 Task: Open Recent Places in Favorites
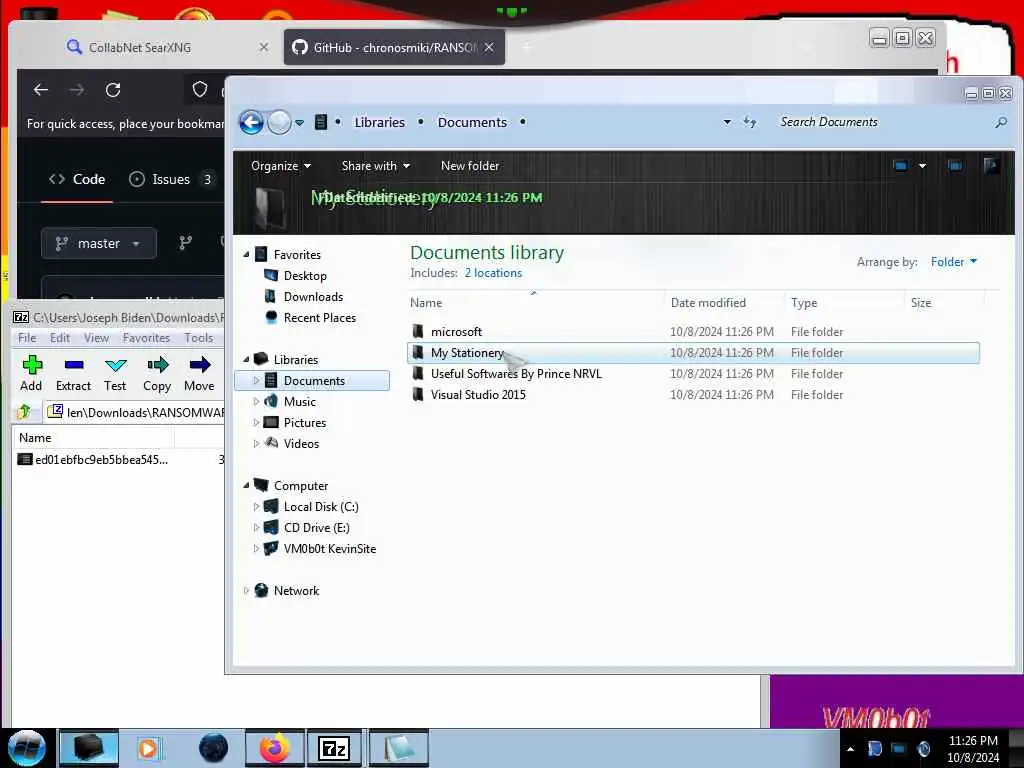(x=320, y=317)
